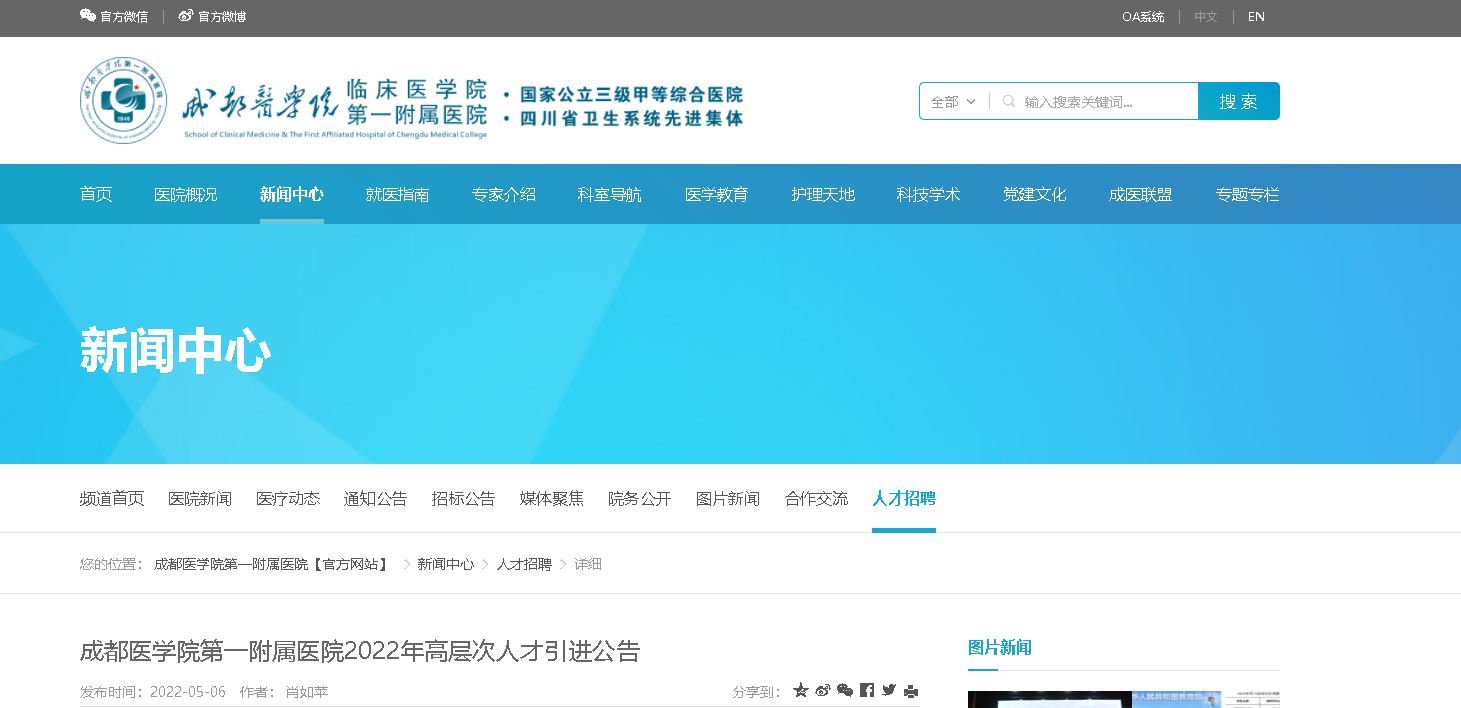1461x708 pixels.
Task: Open 科技学术 navigation item
Action: (929, 194)
